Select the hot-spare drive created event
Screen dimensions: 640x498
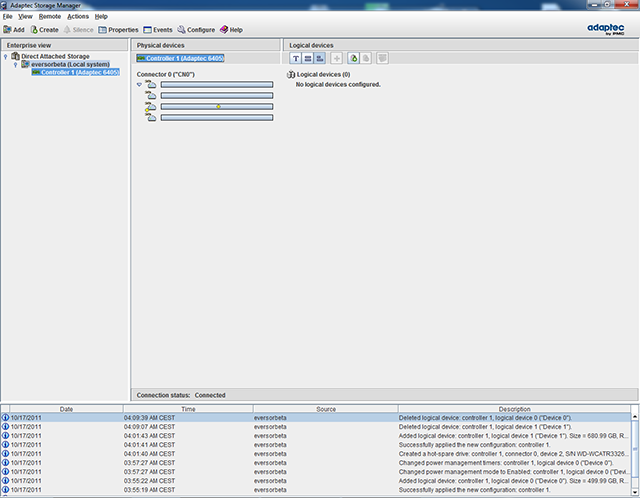tap(316, 454)
